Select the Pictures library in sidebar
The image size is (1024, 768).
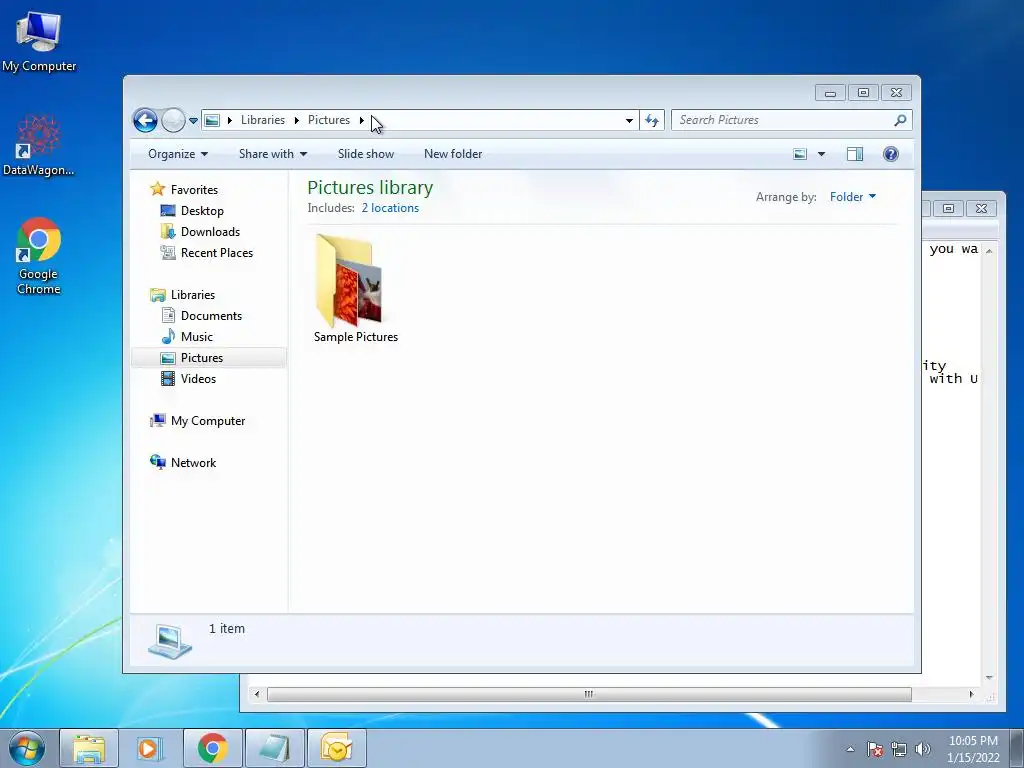click(x=202, y=358)
